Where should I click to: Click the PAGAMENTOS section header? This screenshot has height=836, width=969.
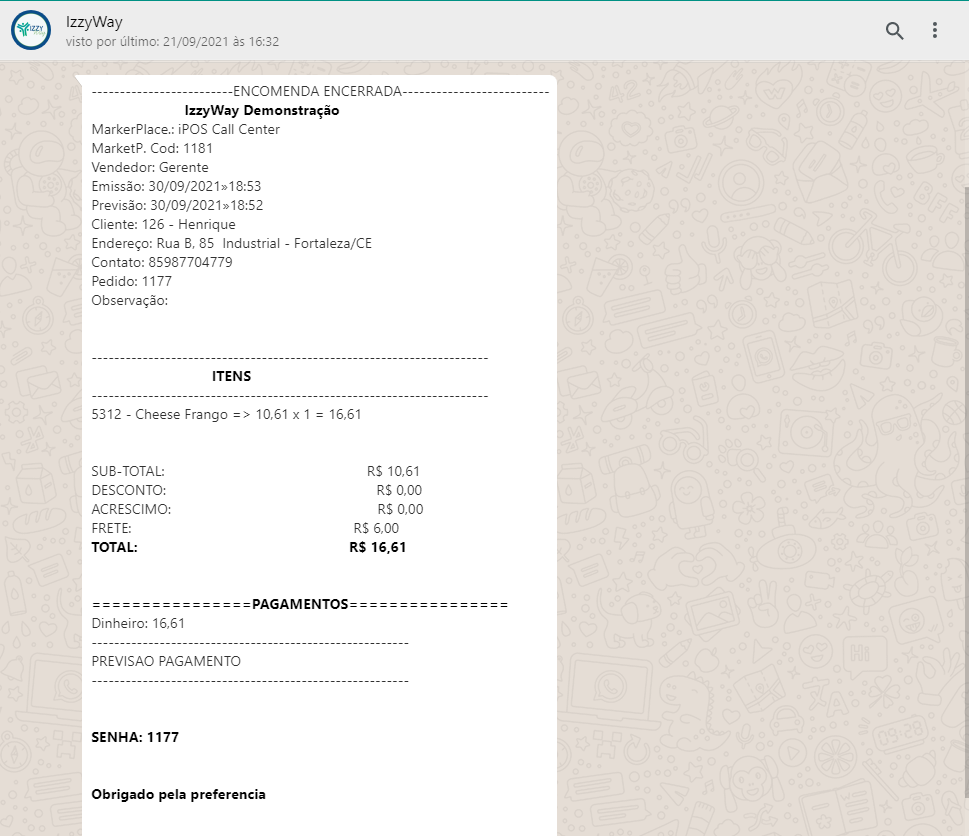300,604
